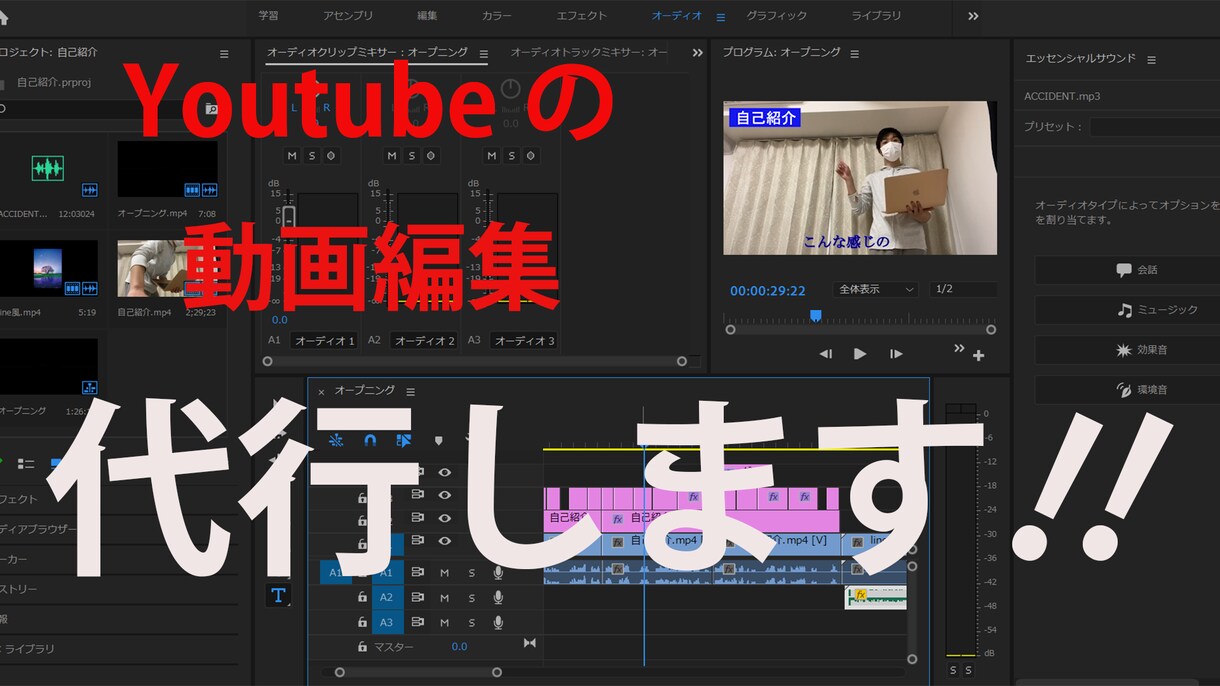
Task: Lock the A2 audio track
Action: click(362, 597)
